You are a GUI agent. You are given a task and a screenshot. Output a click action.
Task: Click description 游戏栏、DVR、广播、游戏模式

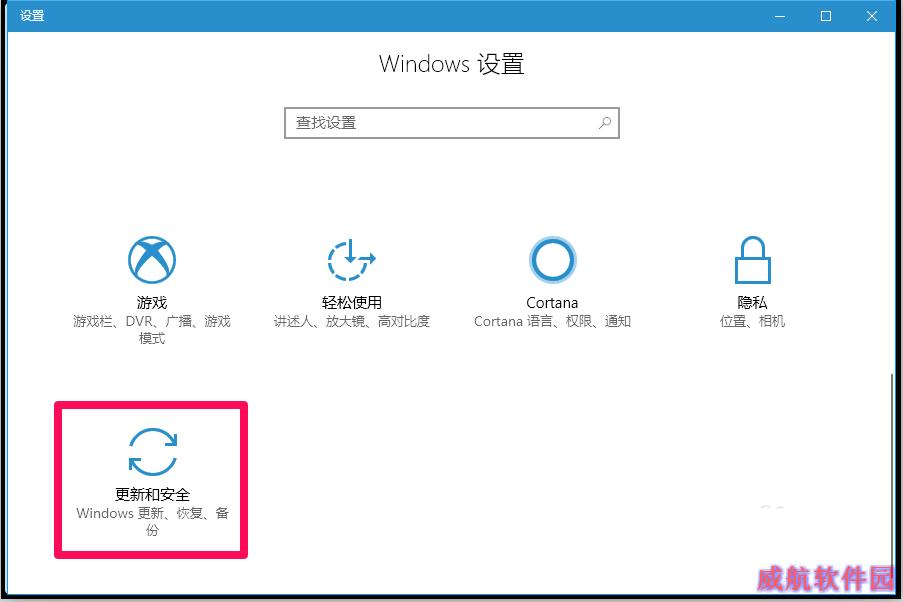pyautogui.click(x=152, y=330)
